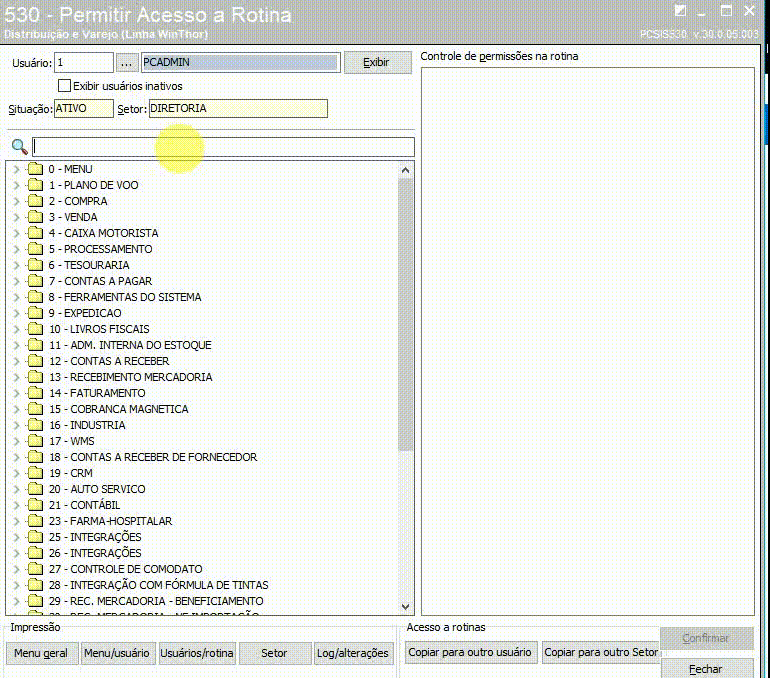
Task: Click Copiar para outro usuário
Action: point(470,652)
